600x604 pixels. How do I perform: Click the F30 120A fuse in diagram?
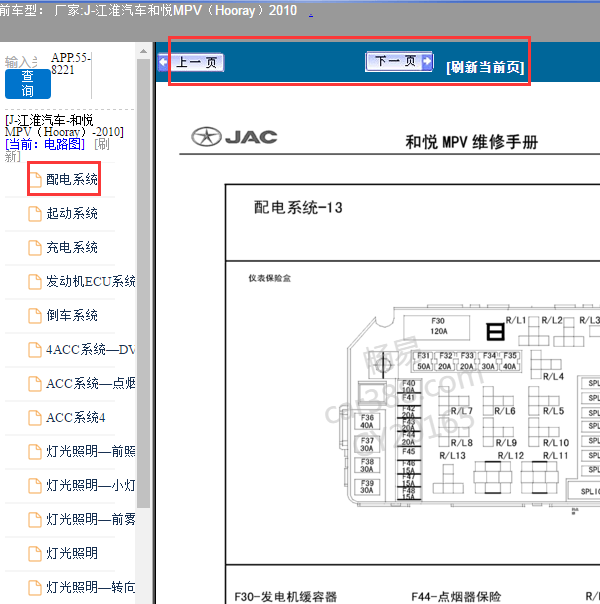[x=437, y=326]
